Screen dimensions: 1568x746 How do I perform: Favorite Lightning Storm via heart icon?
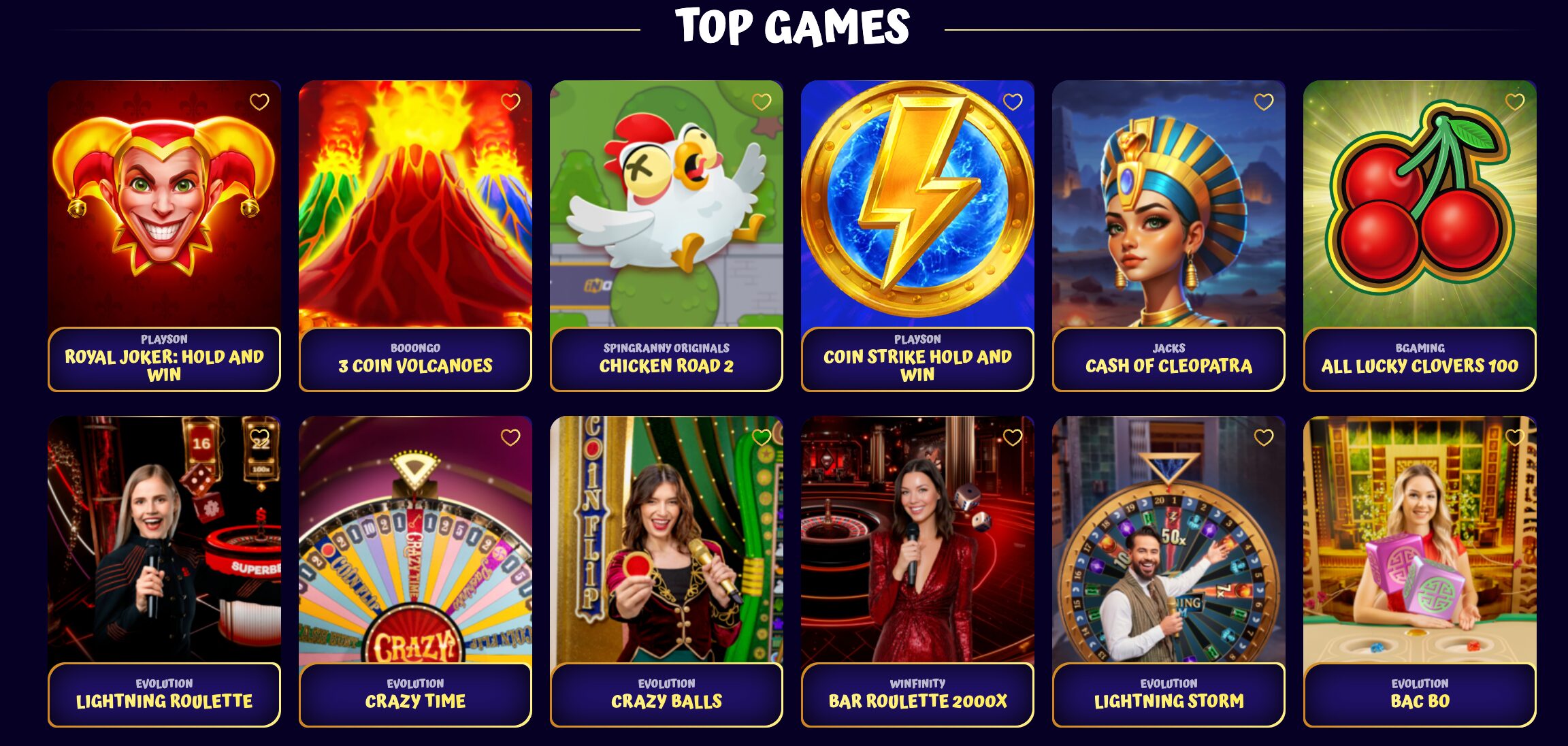tap(1264, 438)
